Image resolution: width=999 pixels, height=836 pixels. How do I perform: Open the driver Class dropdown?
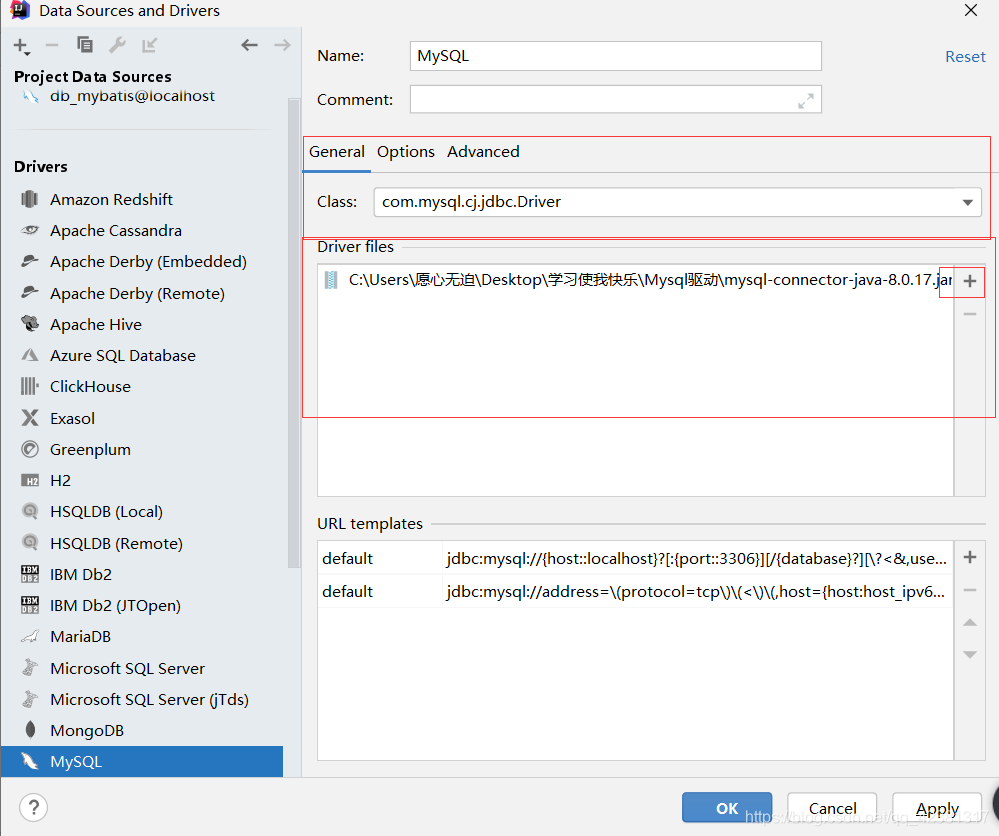[x=968, y=202]
